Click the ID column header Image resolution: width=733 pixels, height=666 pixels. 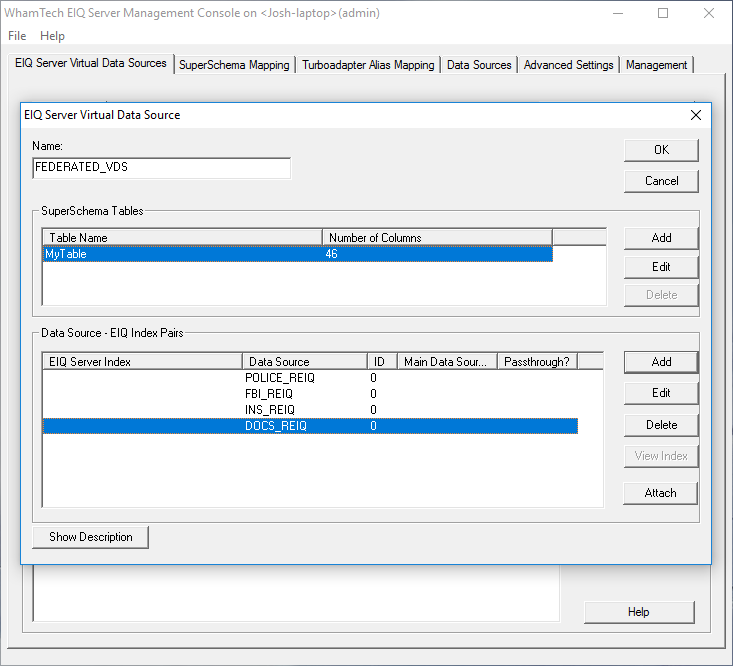(382, 362)
